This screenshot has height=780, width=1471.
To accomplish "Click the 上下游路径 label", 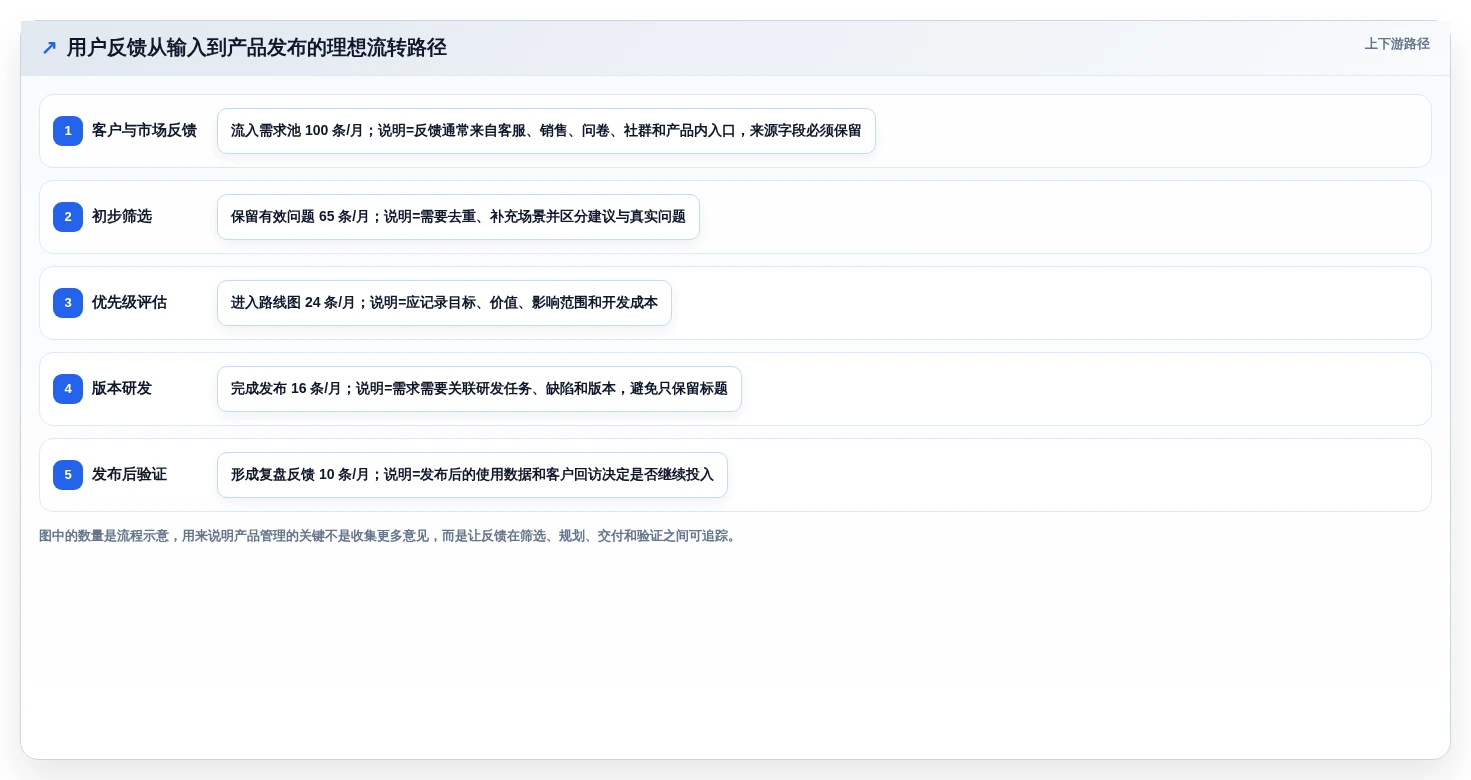I will (1397, 44).
